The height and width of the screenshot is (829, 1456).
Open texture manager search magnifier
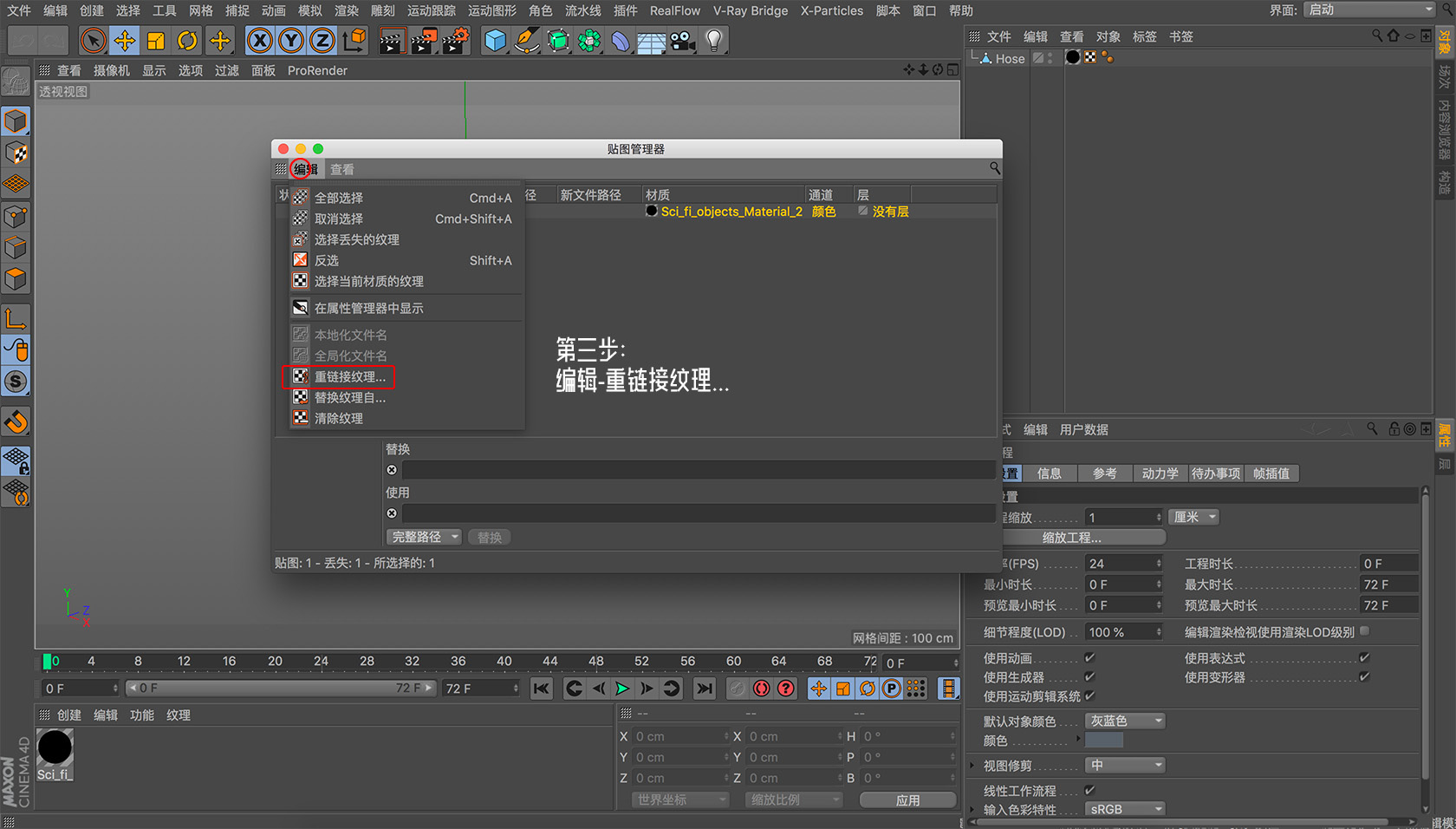point(995,168)
